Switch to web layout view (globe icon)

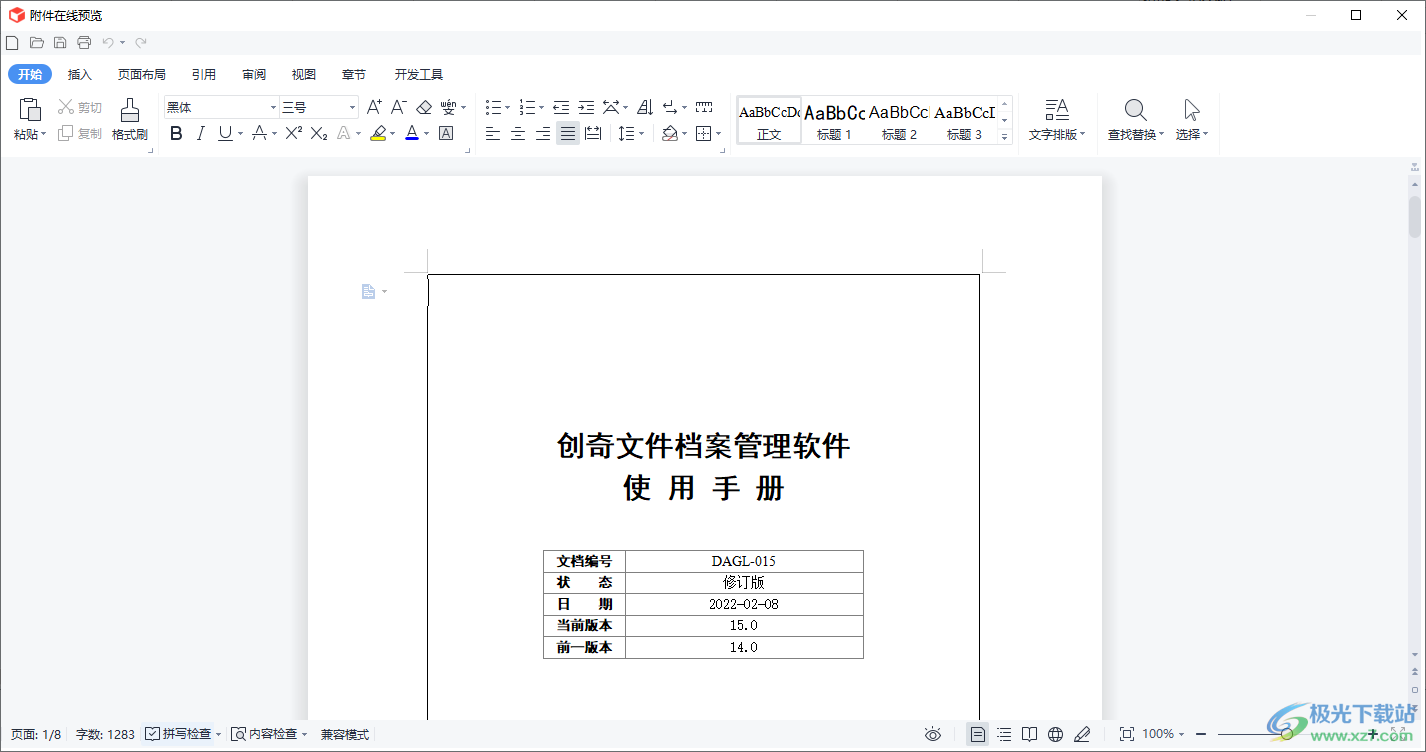coord(1055,734)
